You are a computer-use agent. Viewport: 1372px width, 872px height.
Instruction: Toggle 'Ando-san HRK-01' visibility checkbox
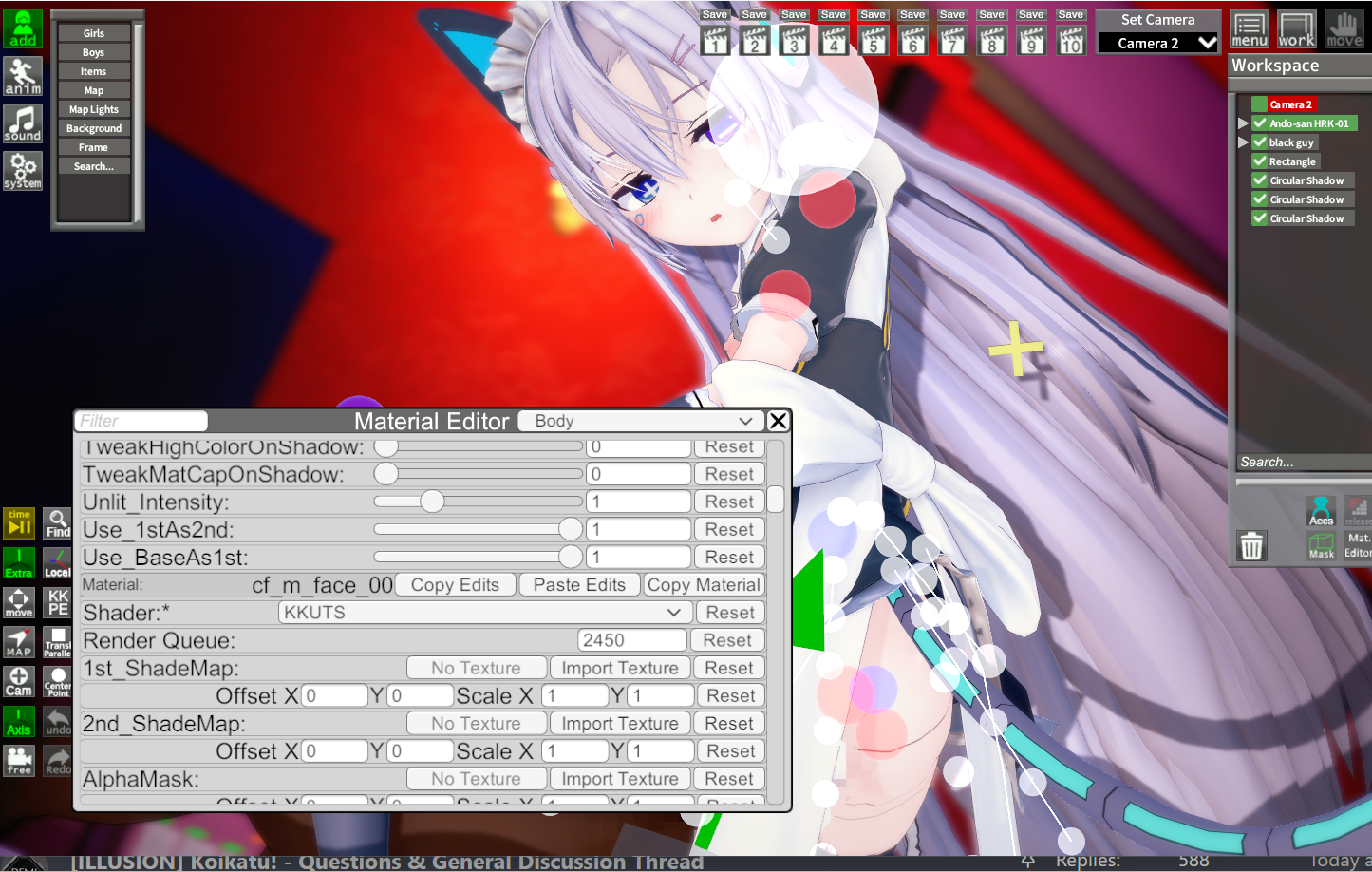[1260, 123]
